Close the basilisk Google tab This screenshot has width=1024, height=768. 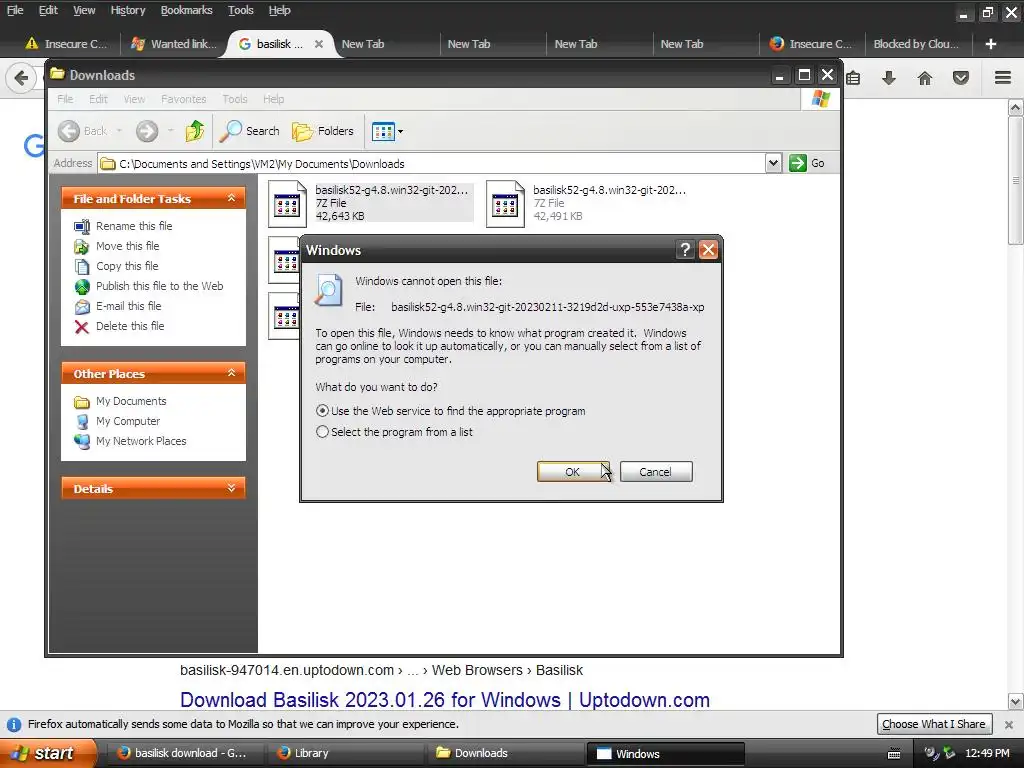tap(319, 44)
